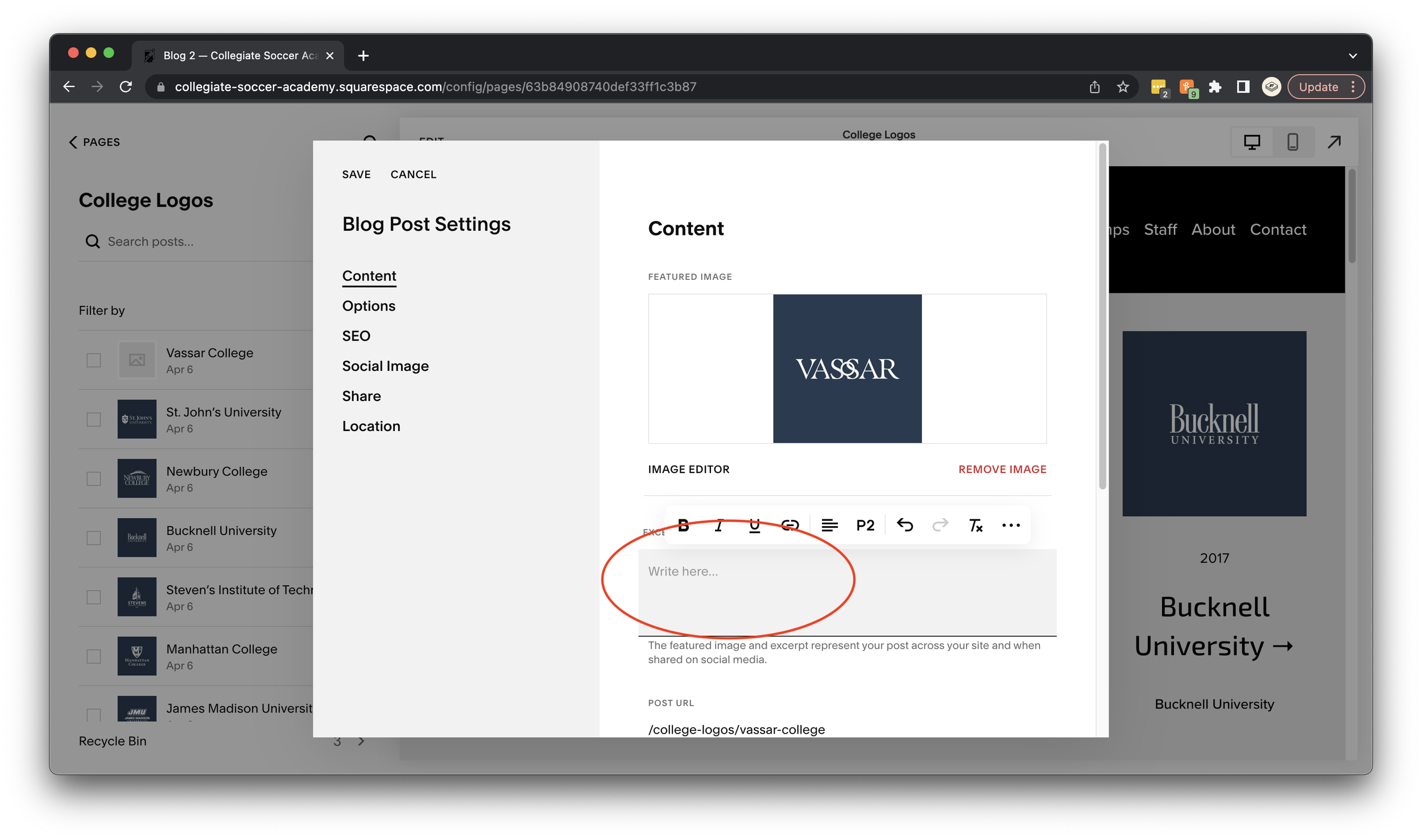Click the dialog's vertical scrollbar
This screenshot has width=1422, height=840.
pyautogui.click(x=1102, y=316)
